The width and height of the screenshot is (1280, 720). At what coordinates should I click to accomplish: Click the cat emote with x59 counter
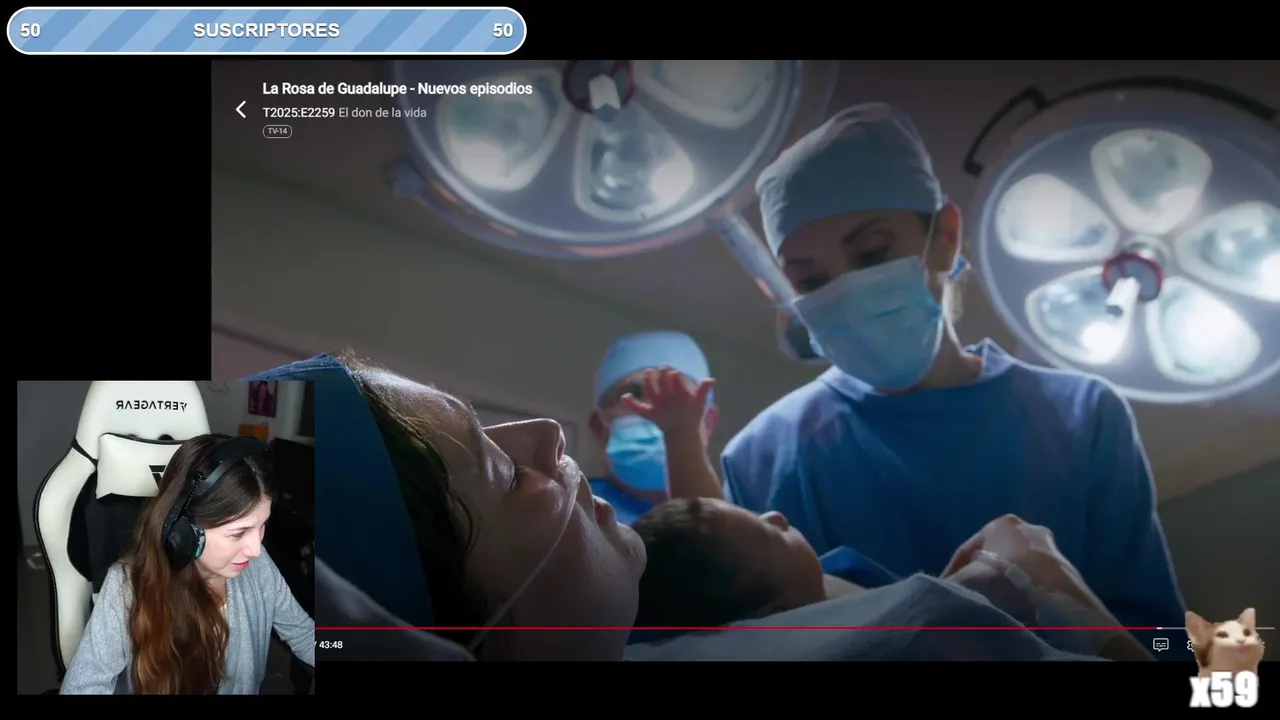click(x=1223, y=658)
